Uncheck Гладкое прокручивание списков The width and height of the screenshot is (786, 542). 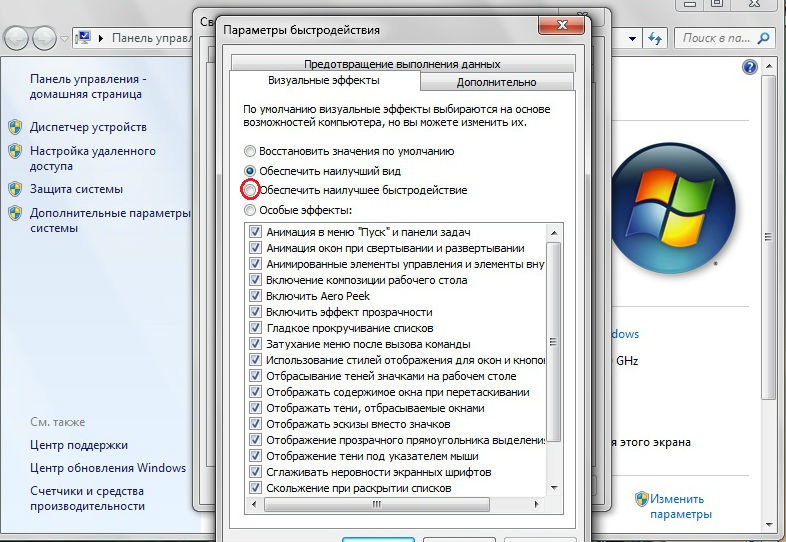(255, 328)
